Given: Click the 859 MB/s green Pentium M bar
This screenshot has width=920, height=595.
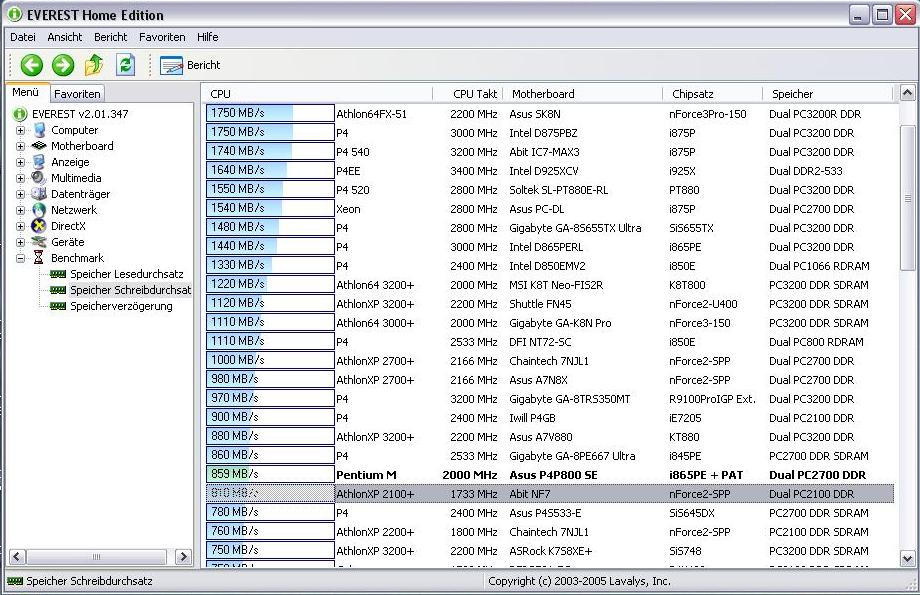Looking at the screenshot, I should (270, 474).
